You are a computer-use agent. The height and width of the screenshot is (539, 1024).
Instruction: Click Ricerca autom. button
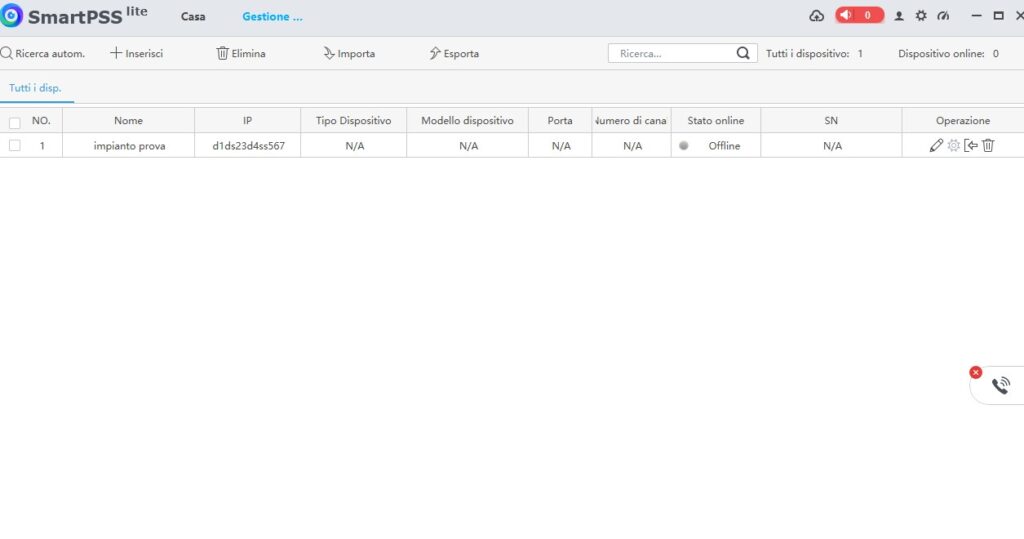pos(43,54)
